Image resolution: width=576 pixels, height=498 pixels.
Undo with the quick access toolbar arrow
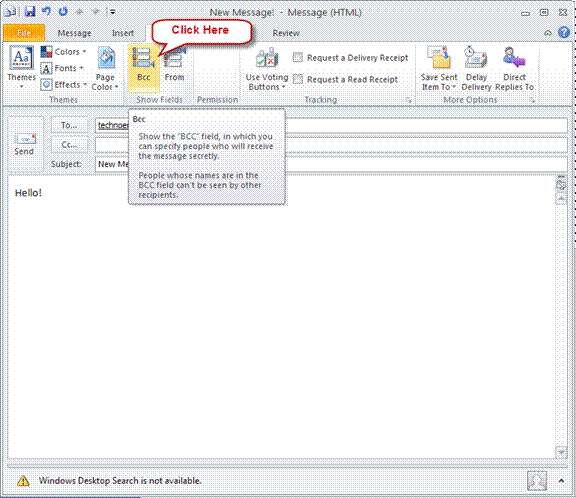[46, 11]
